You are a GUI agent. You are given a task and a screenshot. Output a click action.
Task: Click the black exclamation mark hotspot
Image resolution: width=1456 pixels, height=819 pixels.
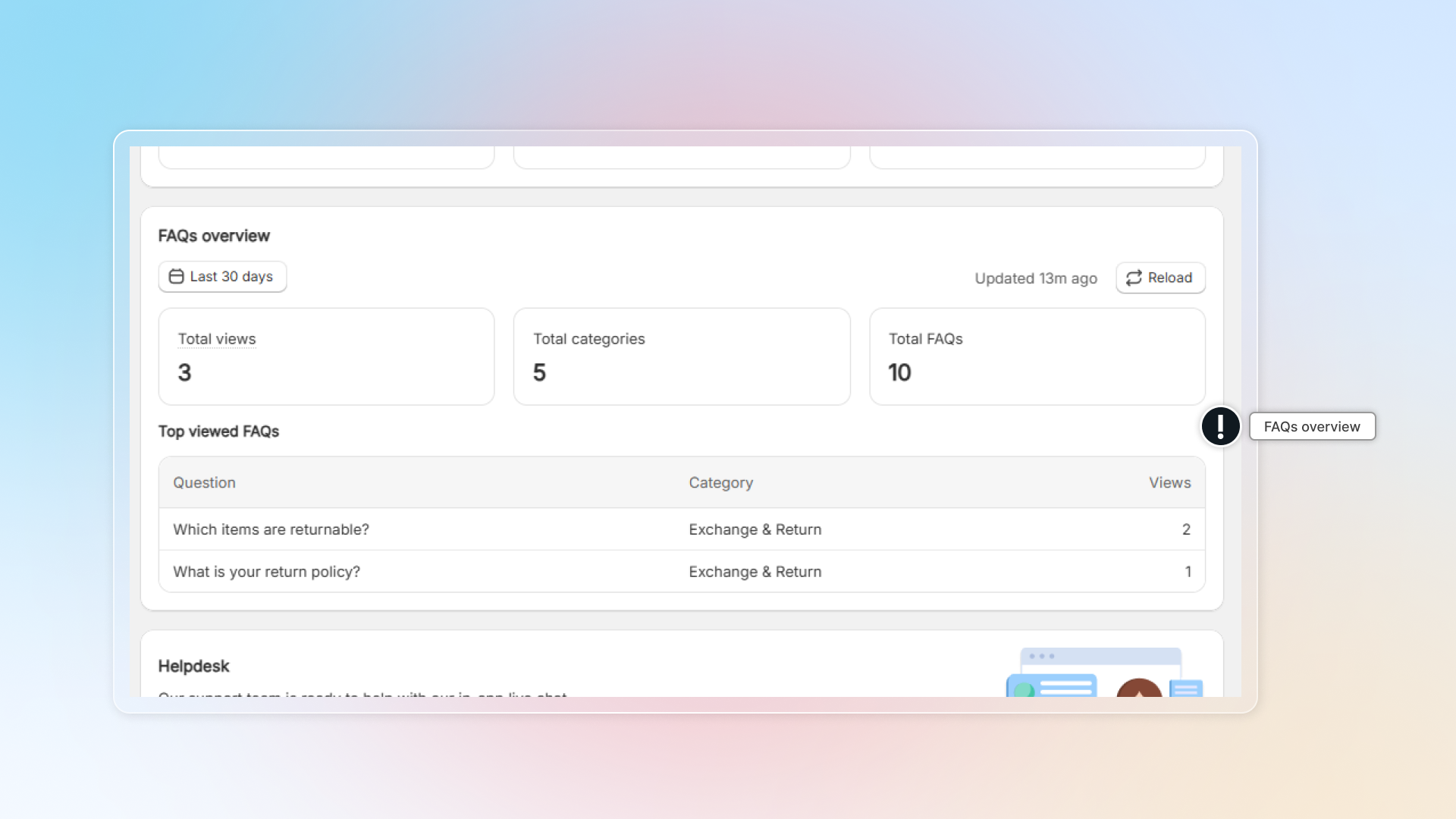pos(1220,426)
